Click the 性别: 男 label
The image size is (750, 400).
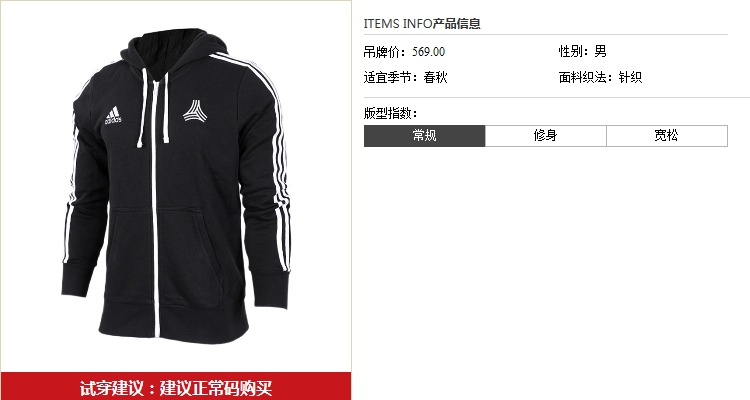pyautogui.click(x=583, y=51)
